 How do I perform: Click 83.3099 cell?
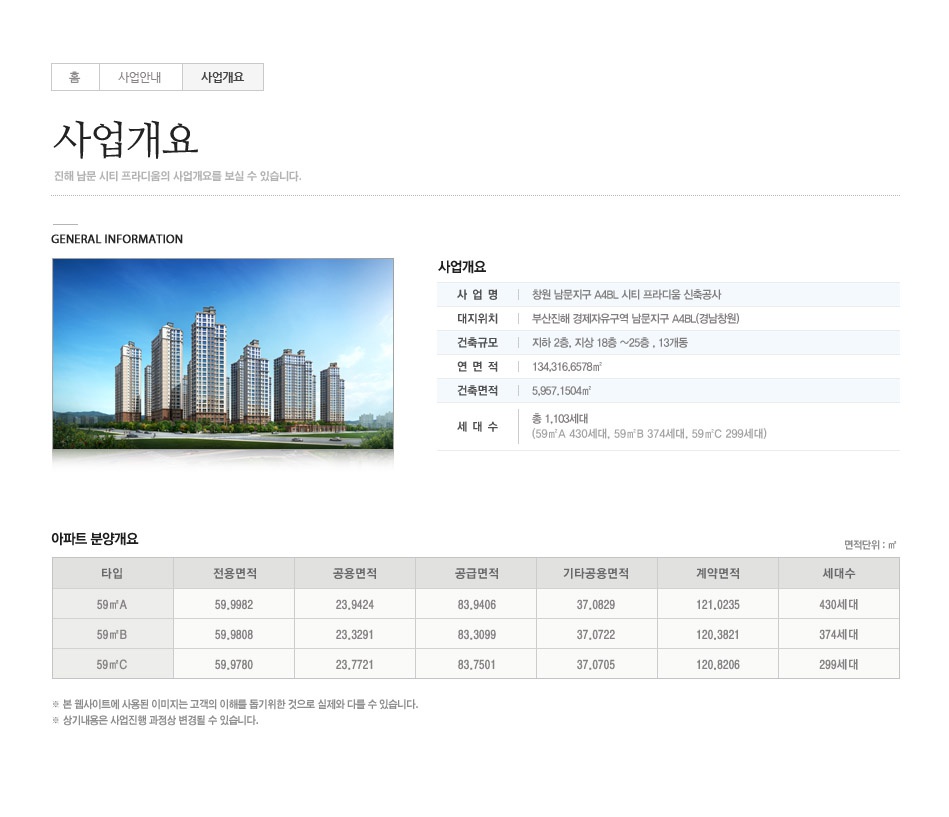click(x=476, y=634)
